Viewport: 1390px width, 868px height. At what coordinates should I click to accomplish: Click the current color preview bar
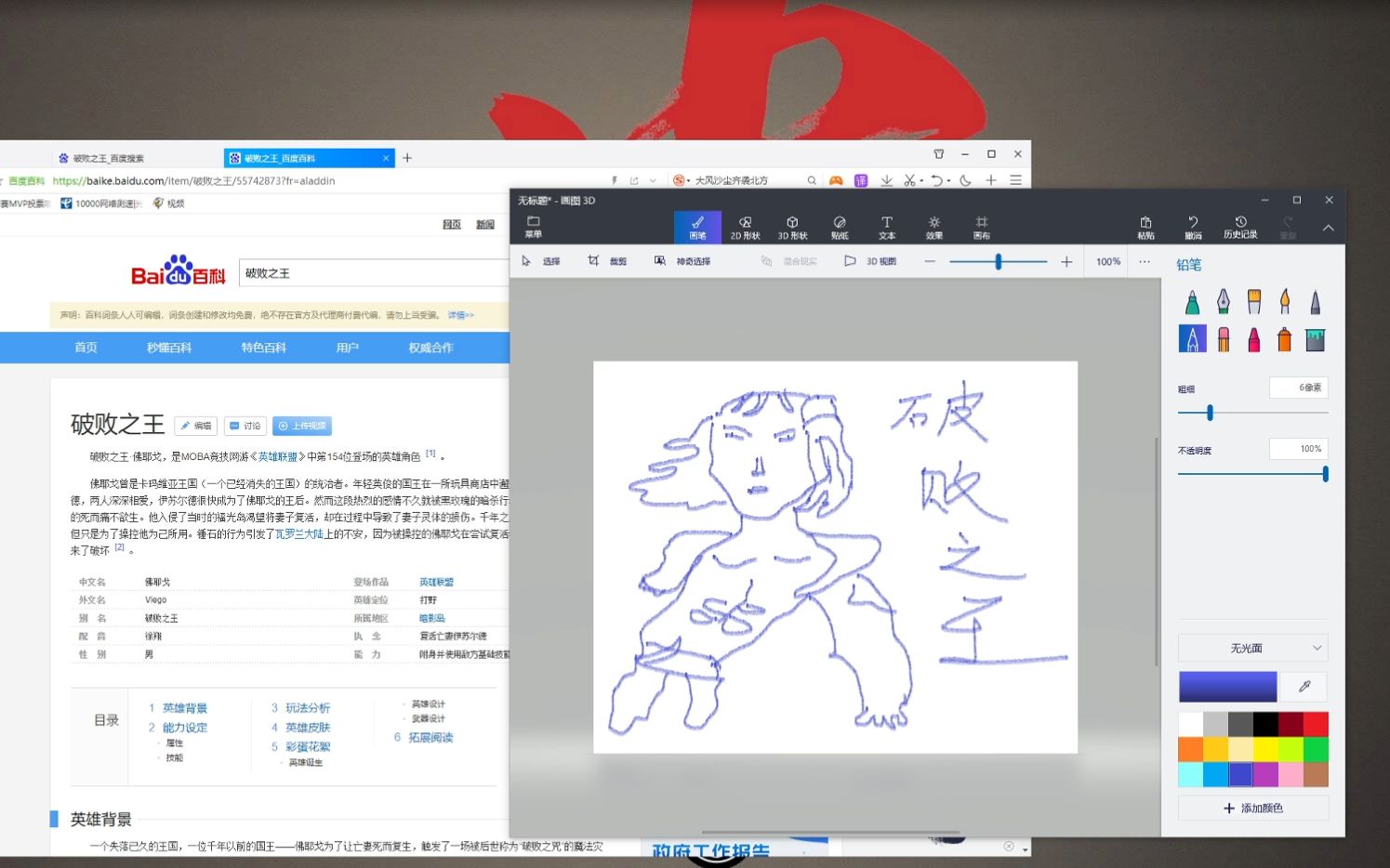coord(1227,687)
